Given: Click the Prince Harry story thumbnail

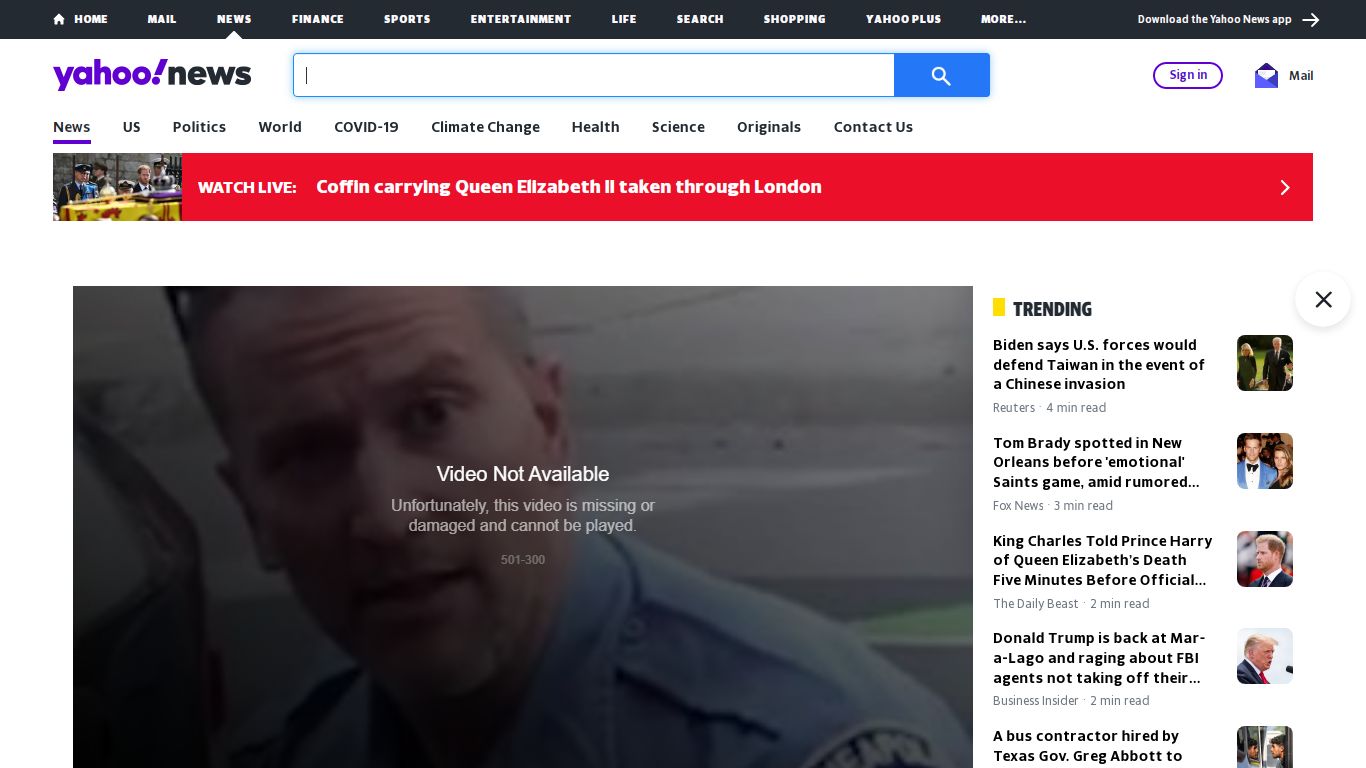Looking at the screenshot, I should click(1265, 559).
